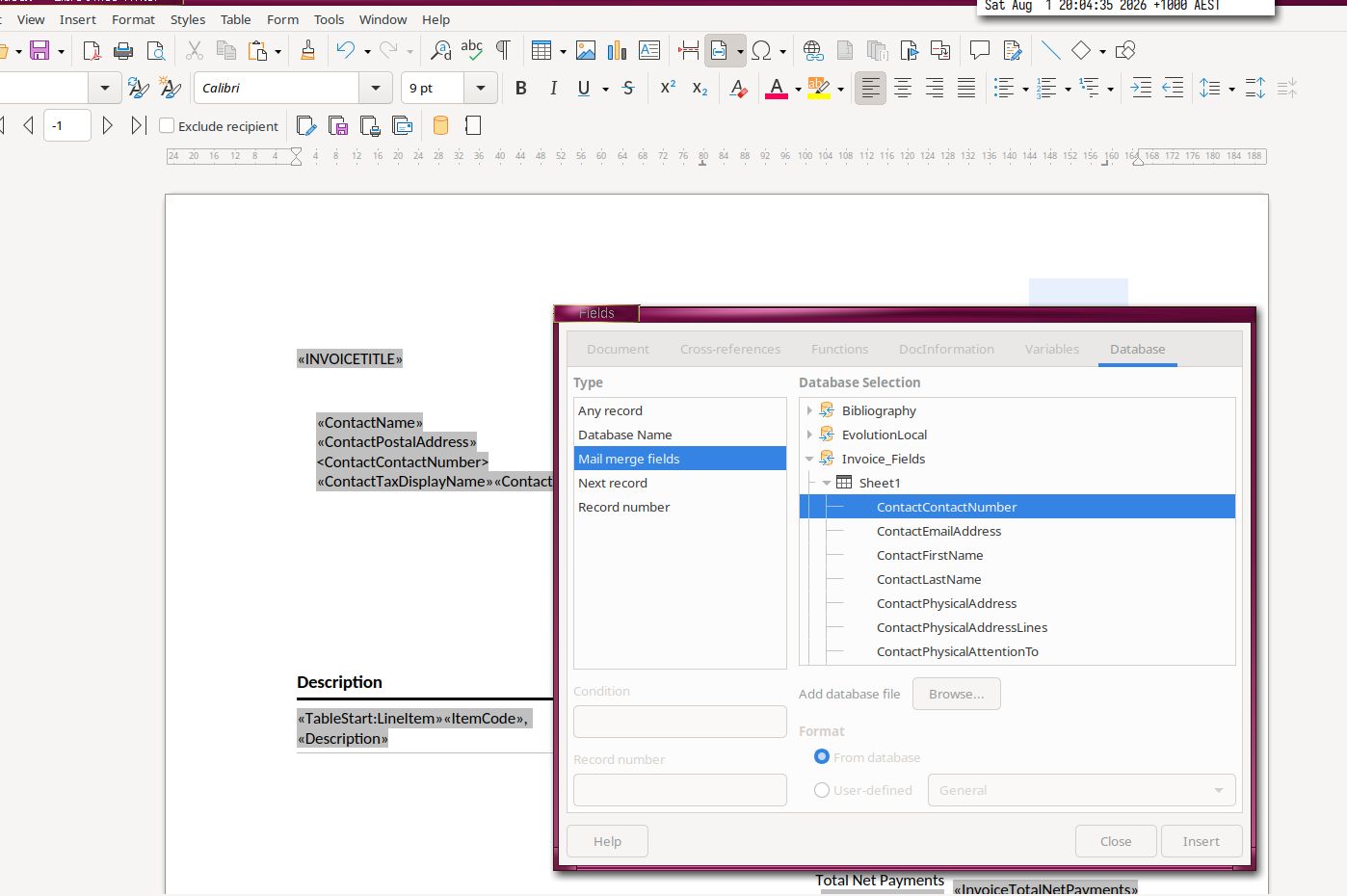Run the spelling check
Screen dimensions: 1347x896
(472, 50)
